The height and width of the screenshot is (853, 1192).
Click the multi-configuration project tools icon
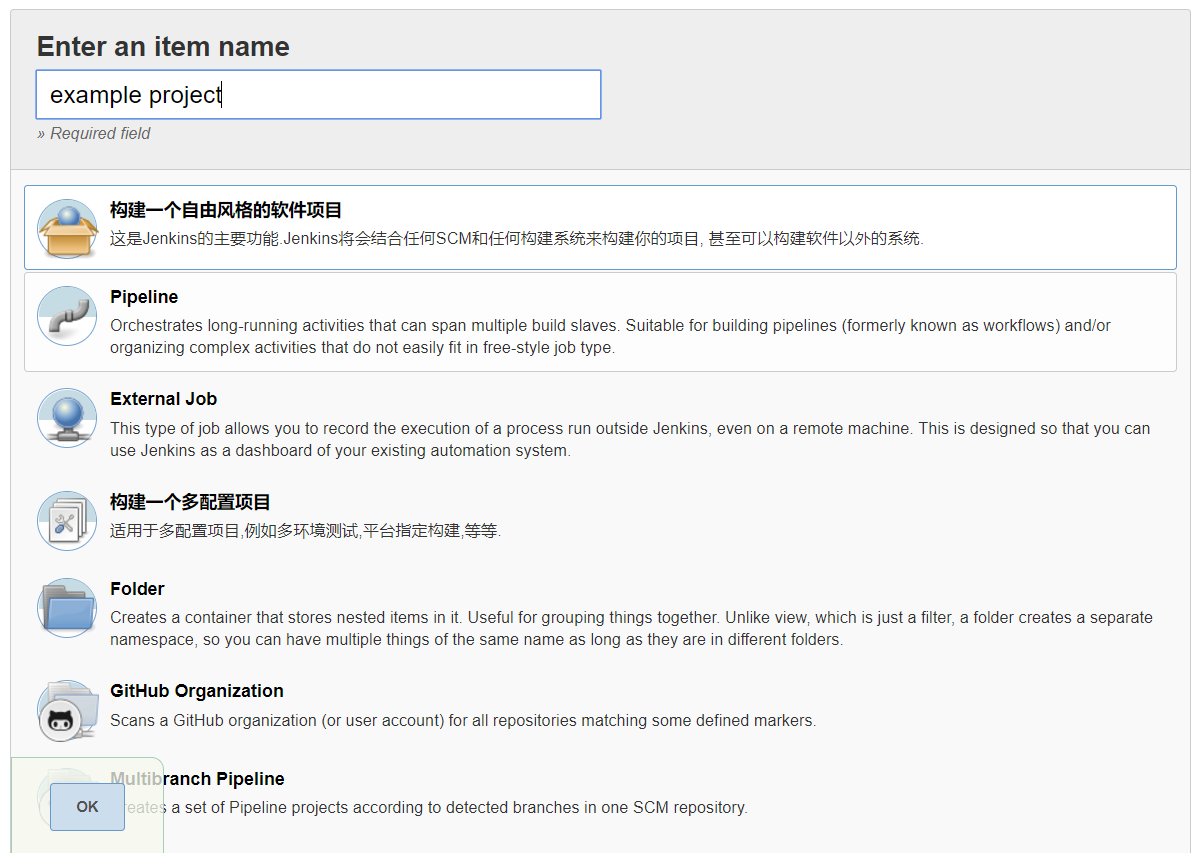68,521
